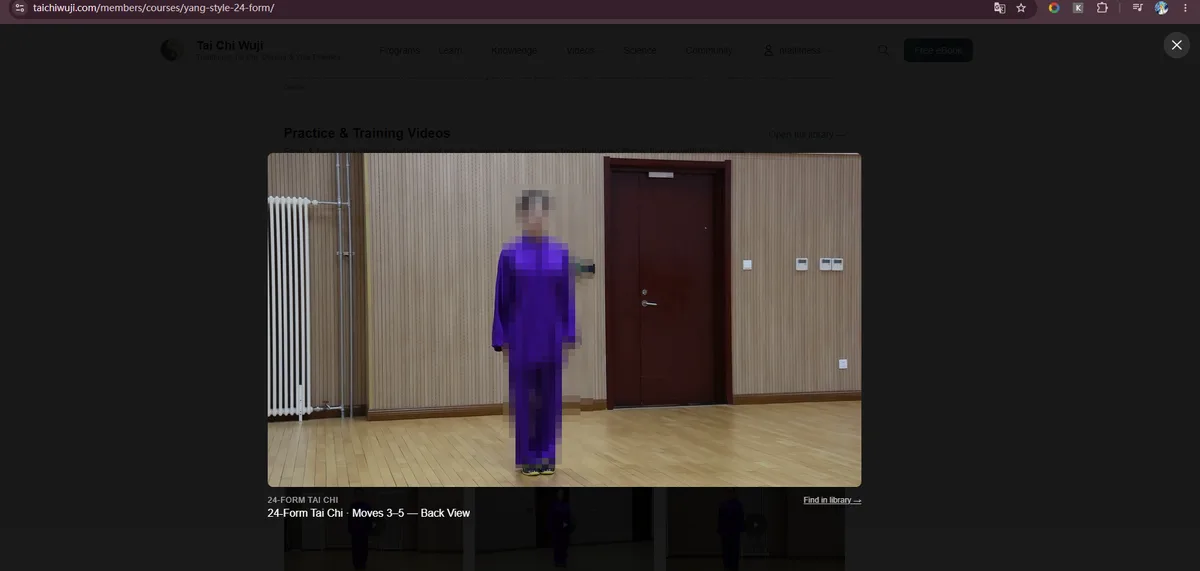Click the video title 24-Form Tai Chi · Moves 3–5 — Back View

[x=368, y=513]
